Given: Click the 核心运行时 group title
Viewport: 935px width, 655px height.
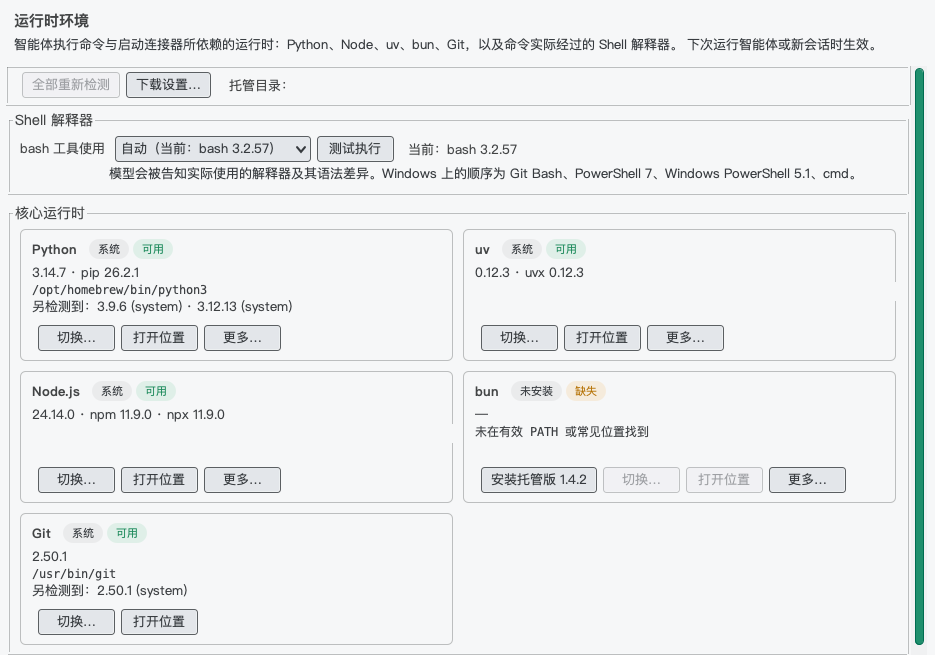Looking at the screenshot, I should pyautogui.click(x=50, y=213).
